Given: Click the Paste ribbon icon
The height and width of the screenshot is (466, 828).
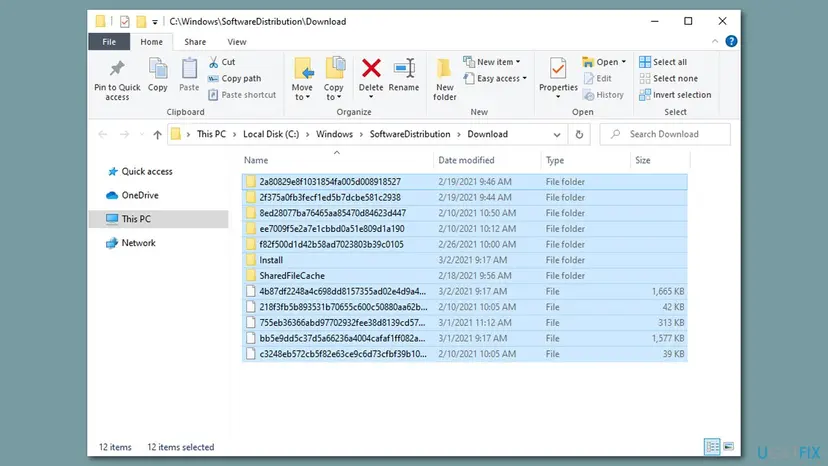Looking at the screenshot, I should (189, 75).
